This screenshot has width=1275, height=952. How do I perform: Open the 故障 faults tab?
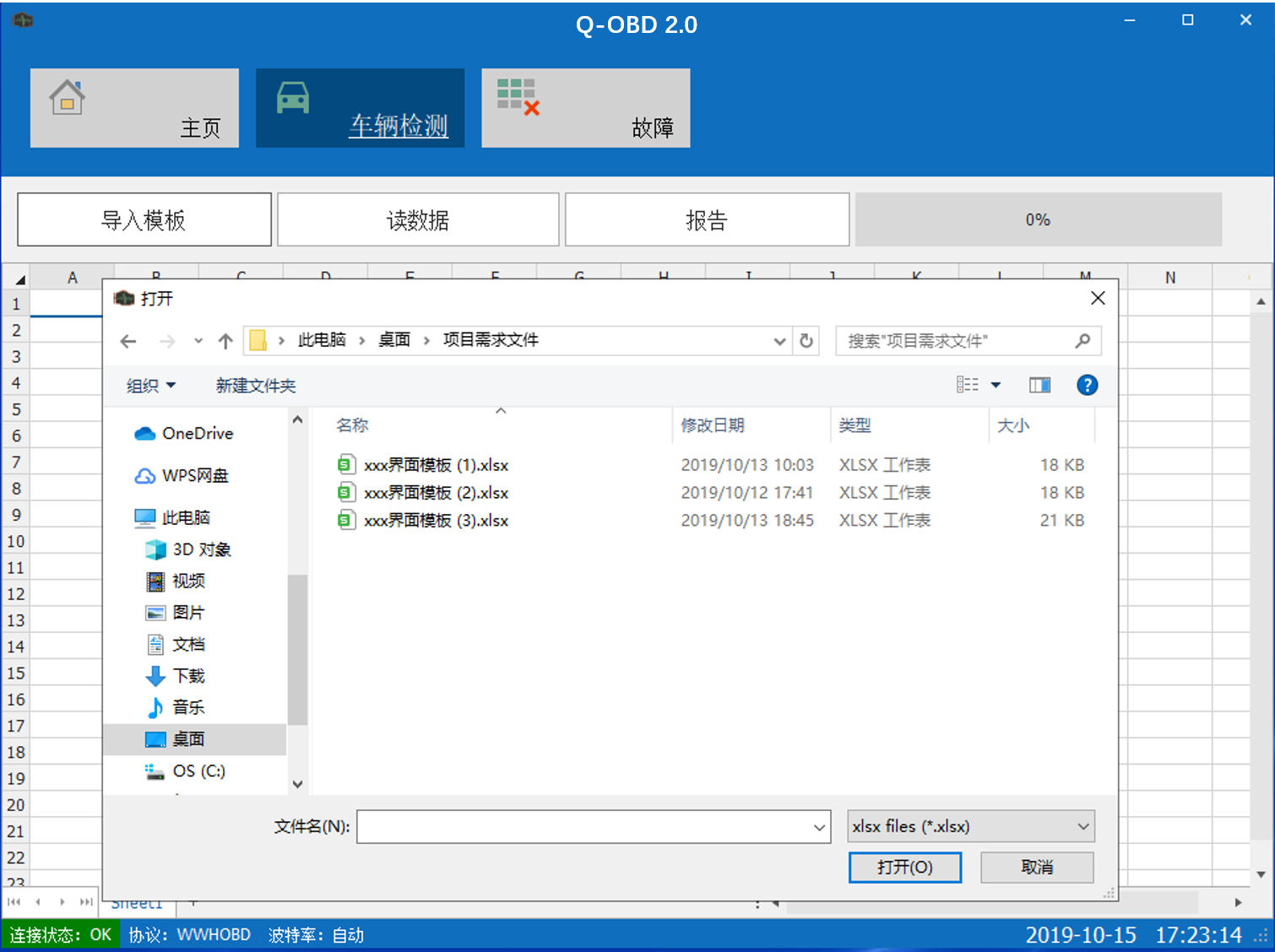(585, 108)
